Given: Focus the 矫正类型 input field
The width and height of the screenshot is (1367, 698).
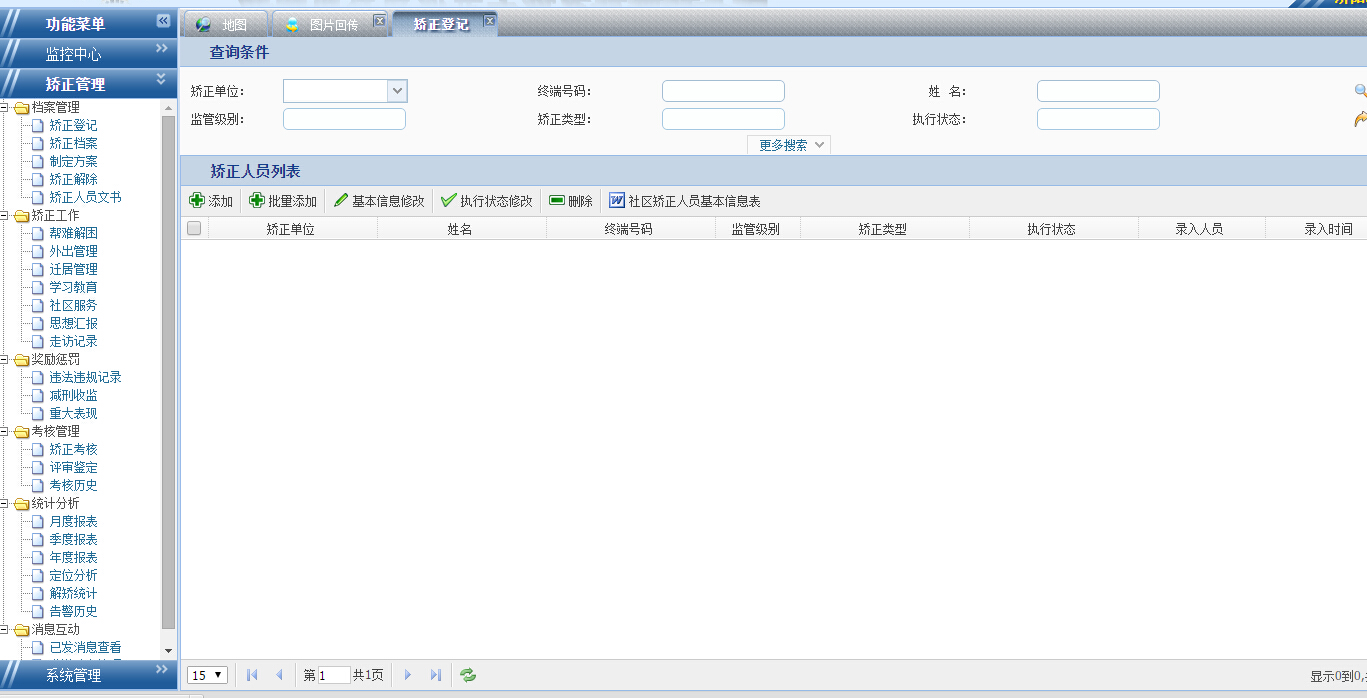Looking at the screenshot, I should (x=723, y=119).
